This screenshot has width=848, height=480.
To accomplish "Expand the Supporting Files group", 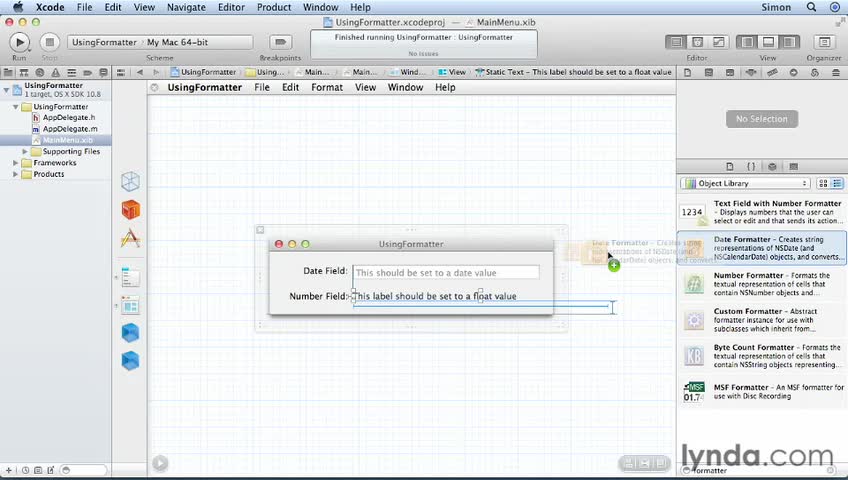I will point(25,152).
